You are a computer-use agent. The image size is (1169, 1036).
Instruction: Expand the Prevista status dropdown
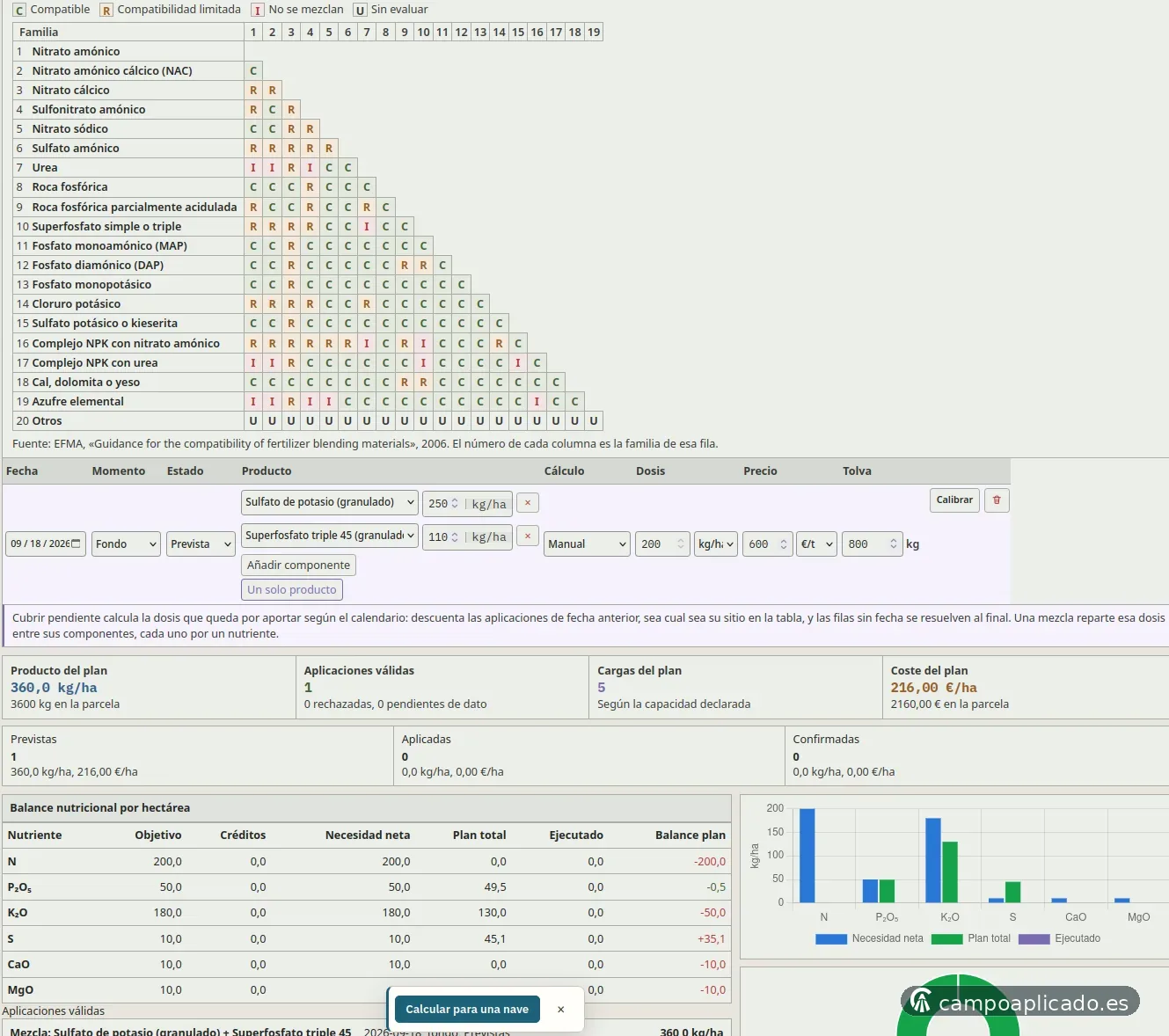point(201,544)
